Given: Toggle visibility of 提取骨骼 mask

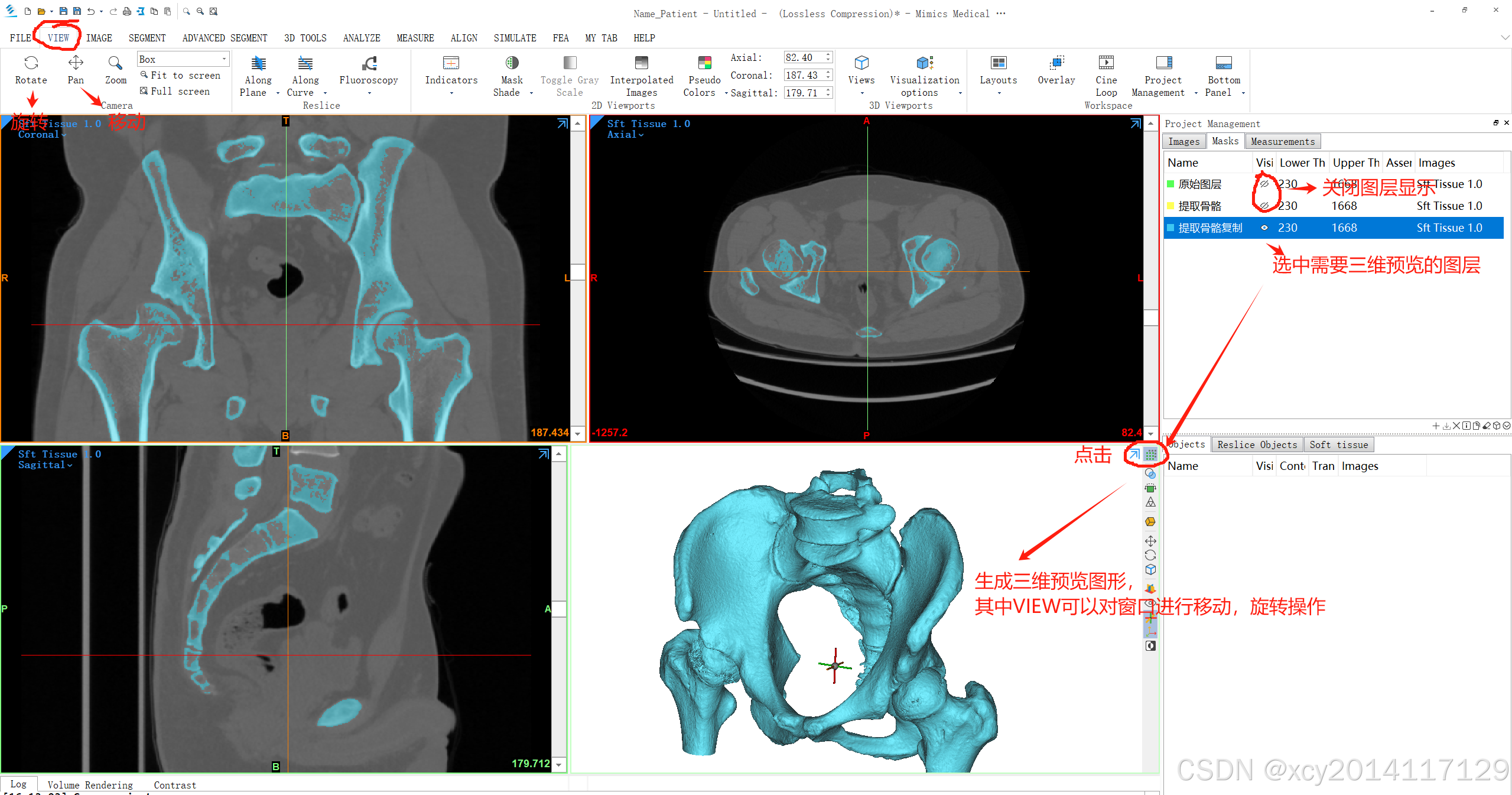Looking at the screenshot, I should [x=1264, y=206].
